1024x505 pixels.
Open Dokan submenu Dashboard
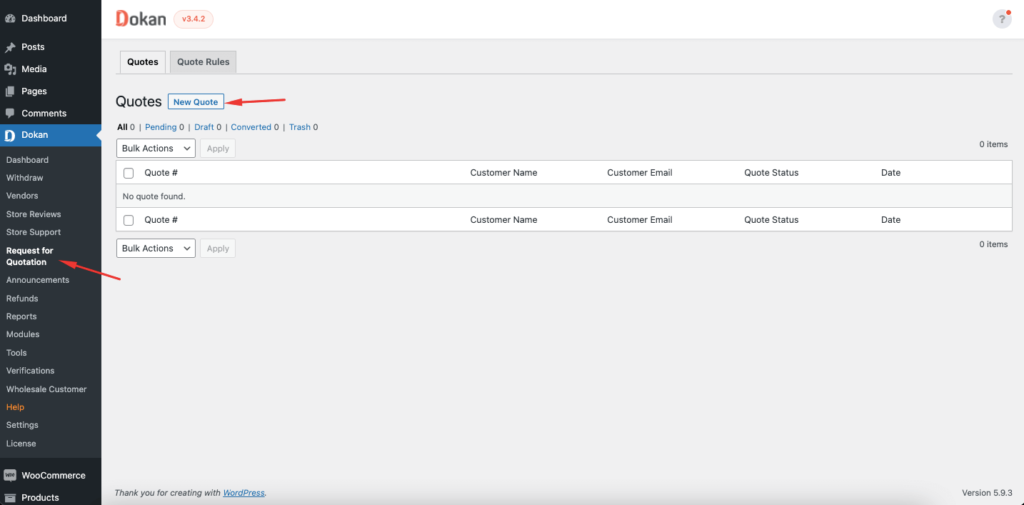point(27,160)
